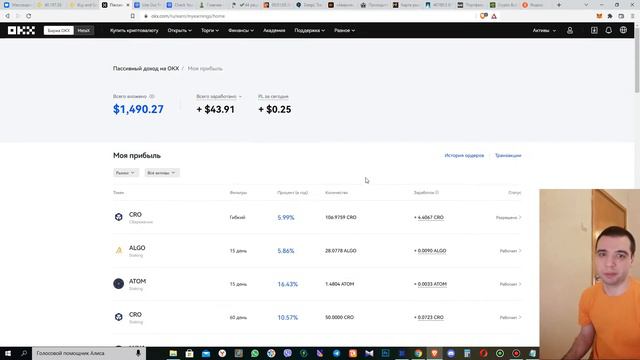Open WhatsApp from the taskbar
The width and height of the screenshot is (640, 360).
coord(255,353)
